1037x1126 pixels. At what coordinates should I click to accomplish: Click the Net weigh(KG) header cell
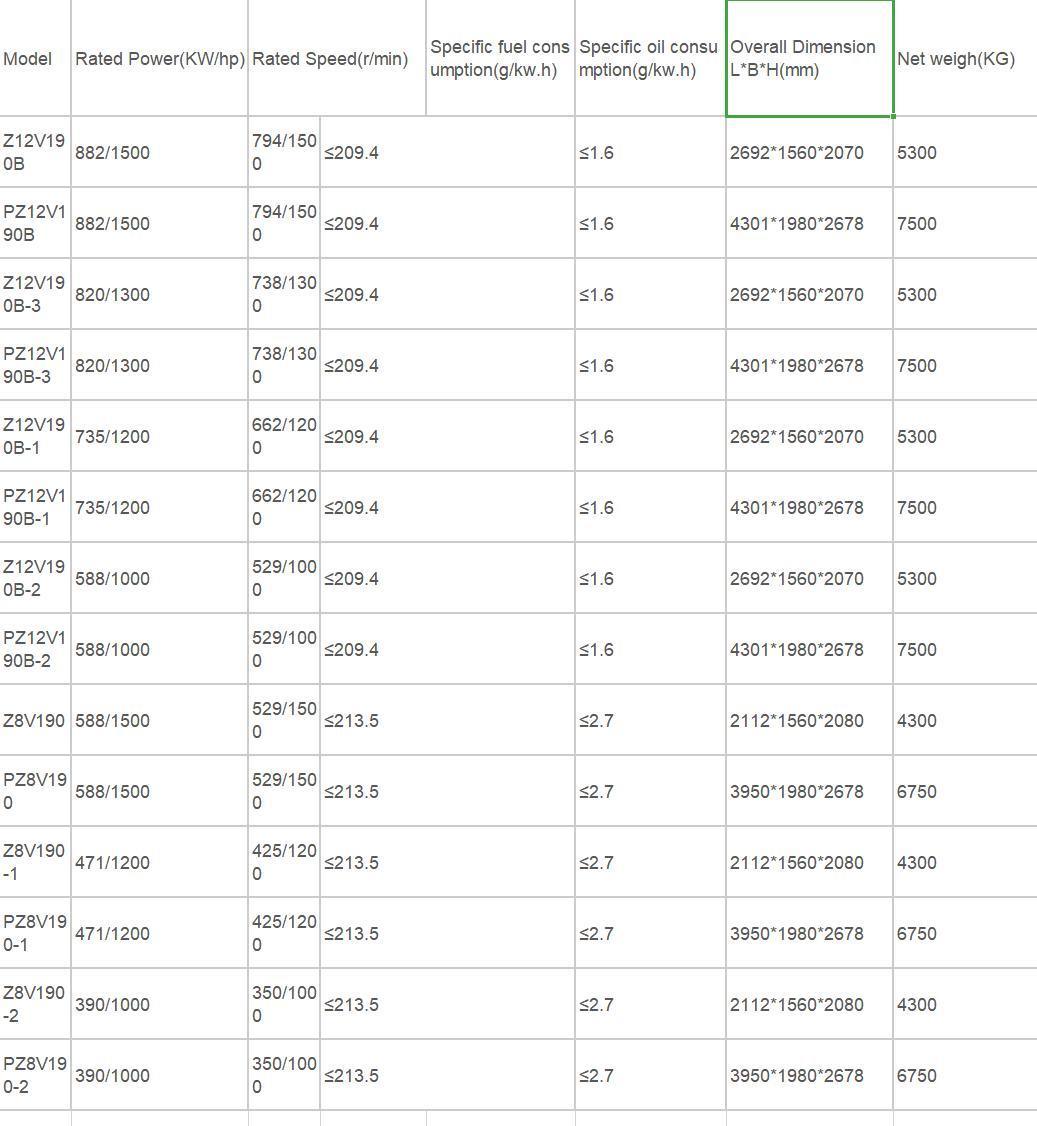tap(955, 59)
